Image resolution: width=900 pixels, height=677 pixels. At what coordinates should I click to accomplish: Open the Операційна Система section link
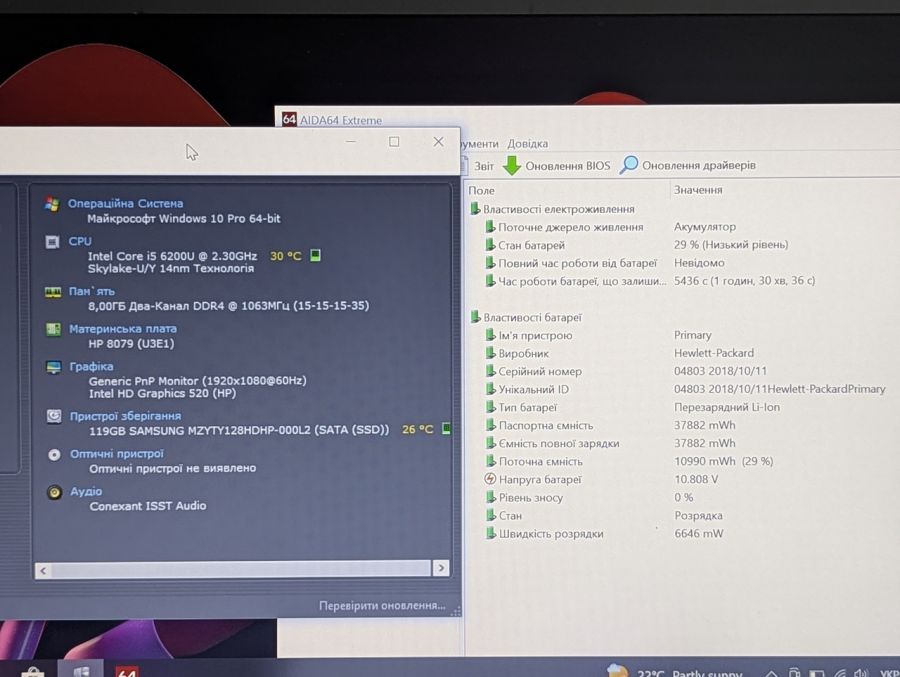coord(125,203)
